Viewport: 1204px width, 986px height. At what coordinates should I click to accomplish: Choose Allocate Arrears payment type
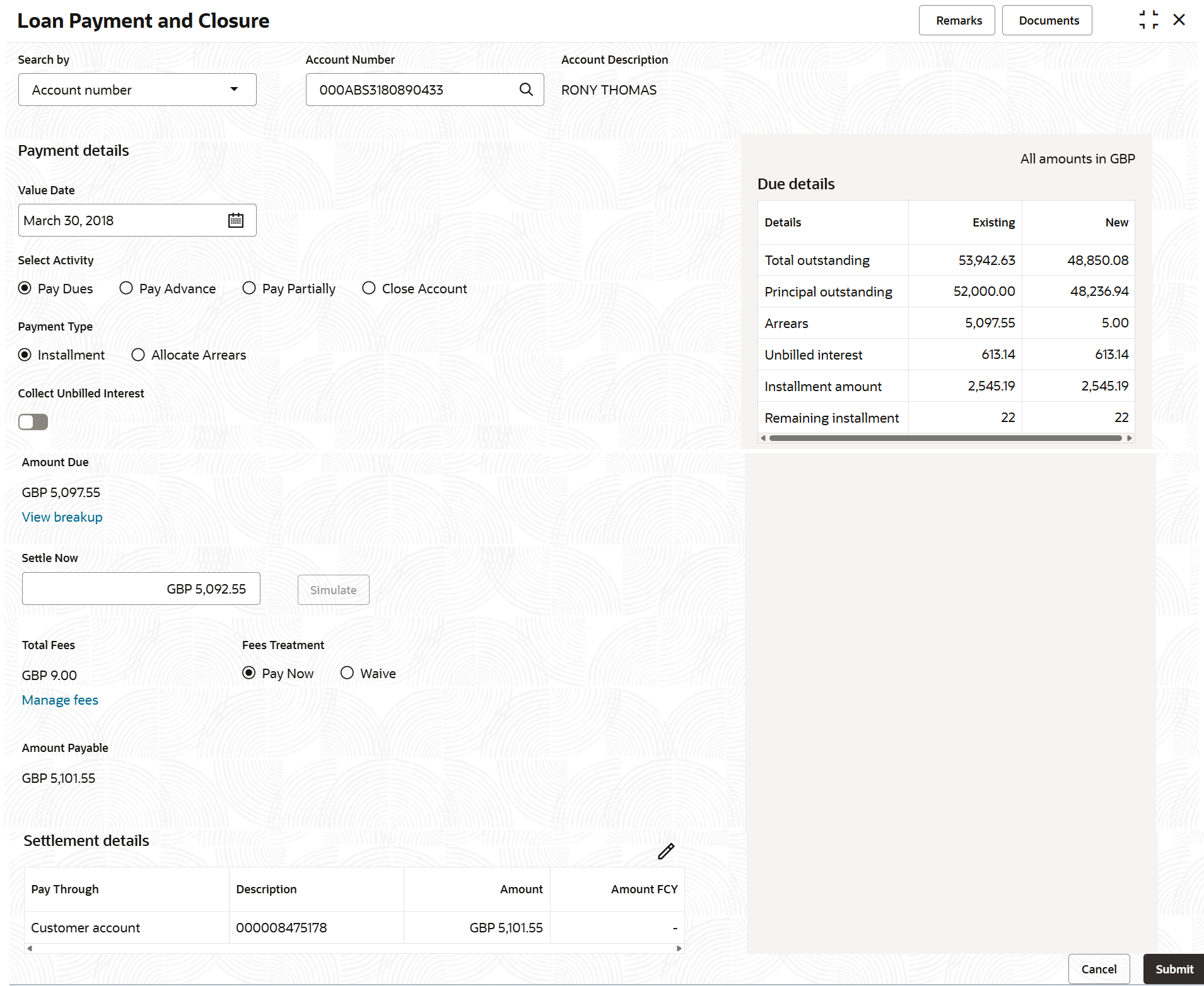(138, 355)
